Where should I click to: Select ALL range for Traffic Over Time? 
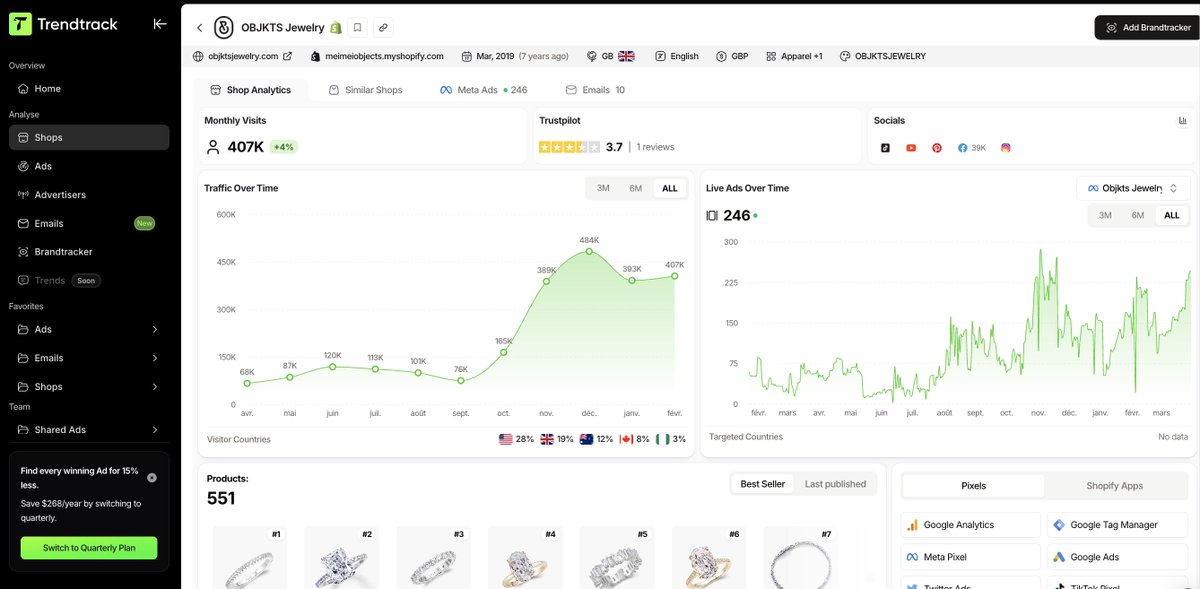pyautogui.click(x=670, y=188)
